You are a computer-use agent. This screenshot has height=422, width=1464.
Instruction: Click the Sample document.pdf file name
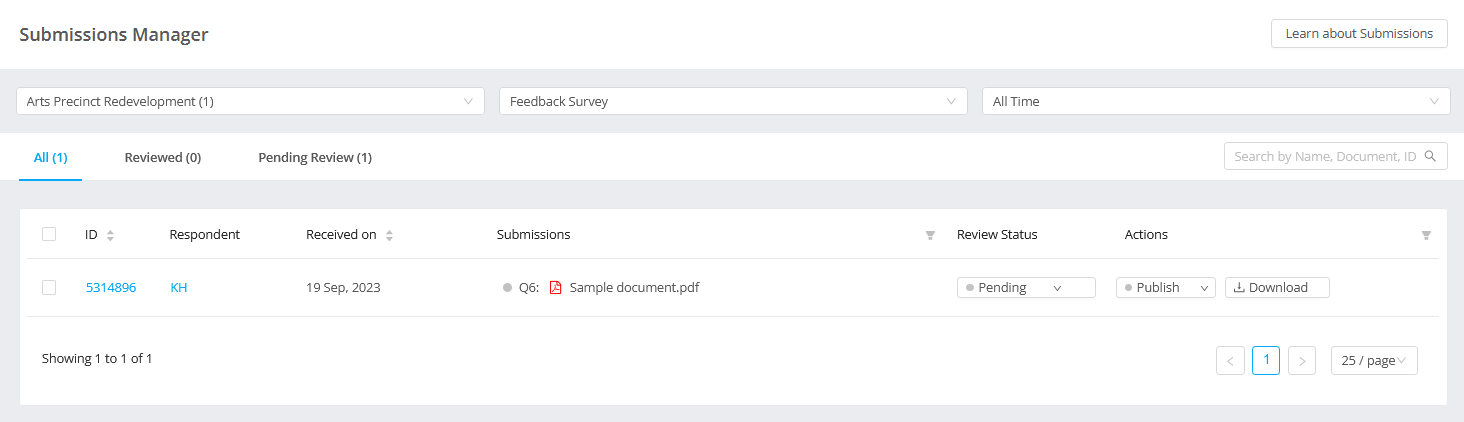coord(634,287)
